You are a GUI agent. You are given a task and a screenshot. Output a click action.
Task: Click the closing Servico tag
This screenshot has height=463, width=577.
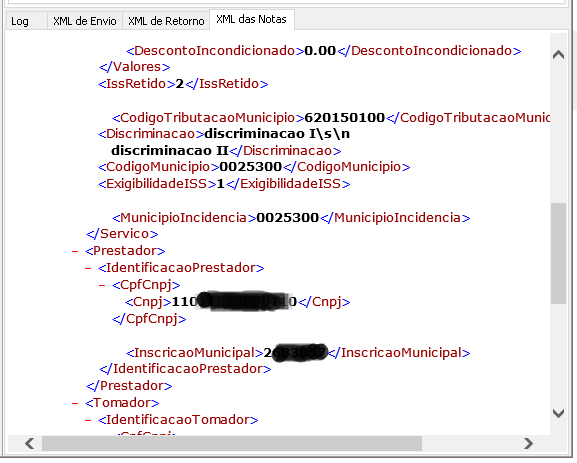click(x=122, y=234)
